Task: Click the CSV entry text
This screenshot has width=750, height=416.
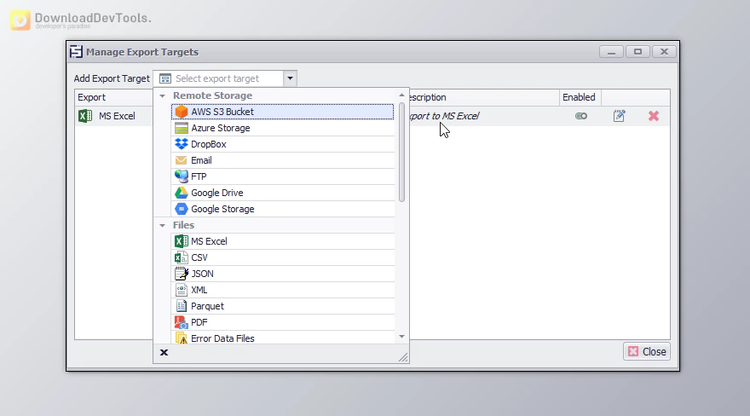Action: click(199, 258)
